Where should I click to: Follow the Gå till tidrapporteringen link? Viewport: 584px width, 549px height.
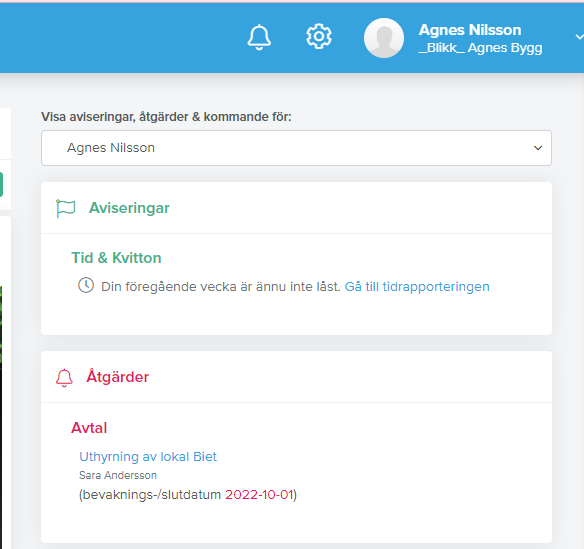pyautogui.click(x=417, y=286)
